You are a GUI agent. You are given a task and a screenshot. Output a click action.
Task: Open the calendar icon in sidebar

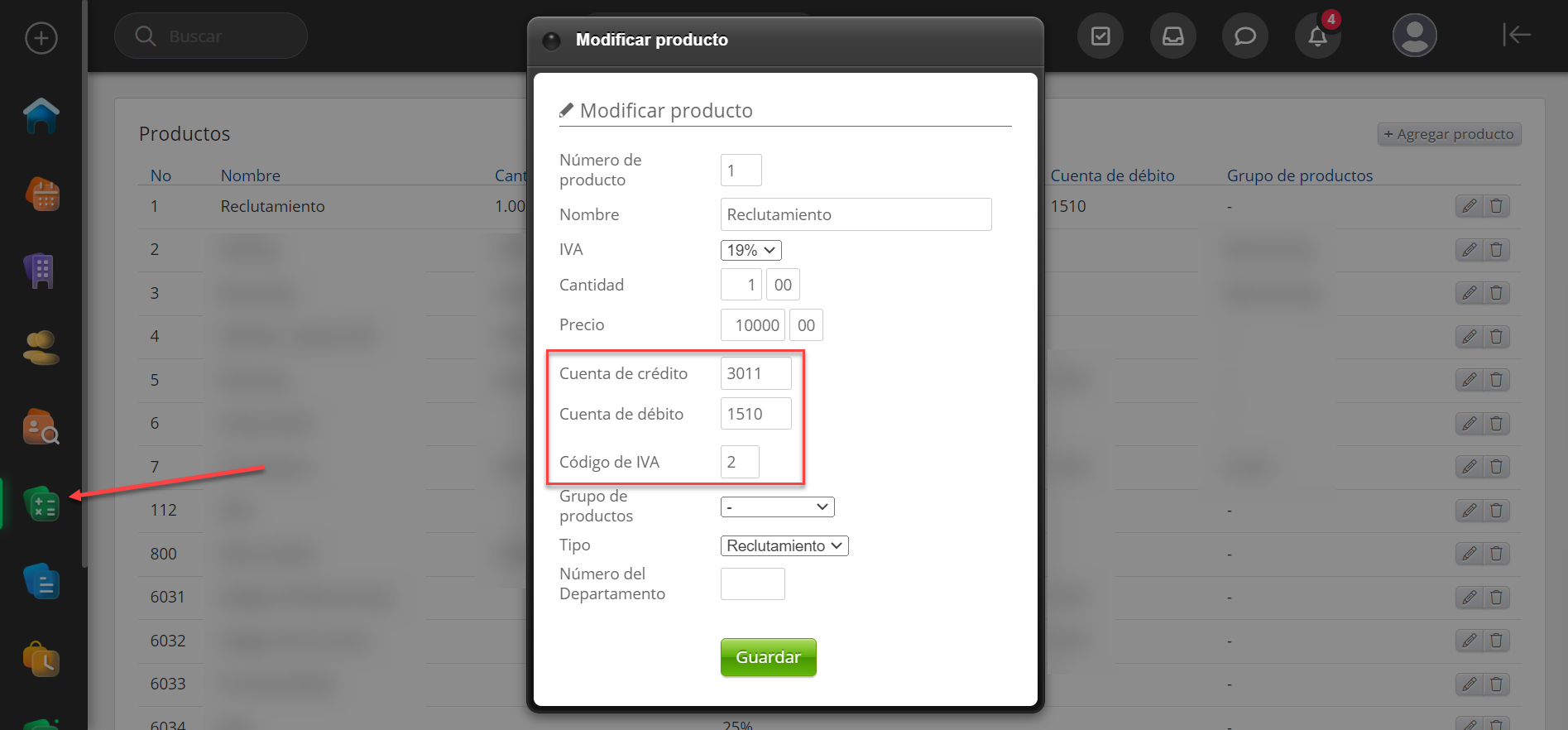[42, 195]
